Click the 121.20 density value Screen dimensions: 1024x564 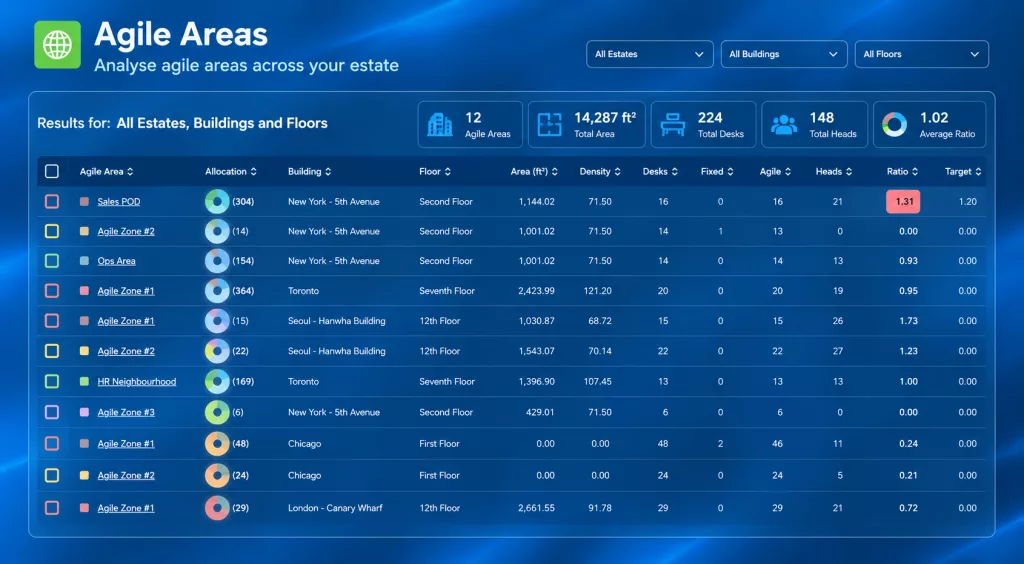coord(598,290)
